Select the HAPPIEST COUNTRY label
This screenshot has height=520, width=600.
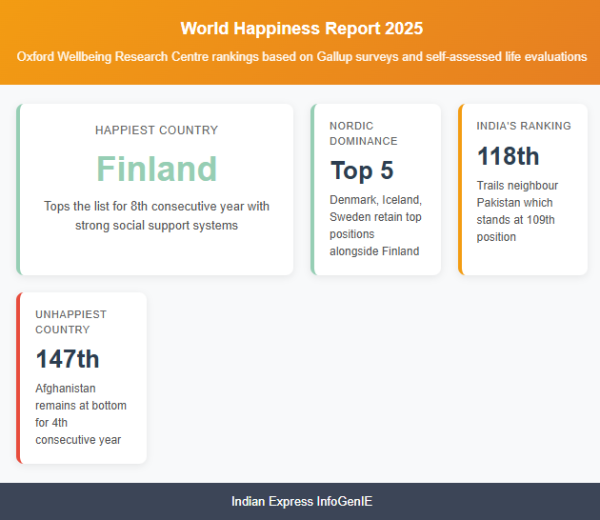(156, 130)
